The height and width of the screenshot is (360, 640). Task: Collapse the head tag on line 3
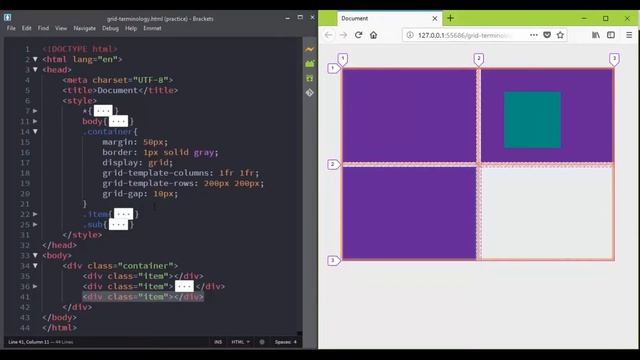point(35,70)
